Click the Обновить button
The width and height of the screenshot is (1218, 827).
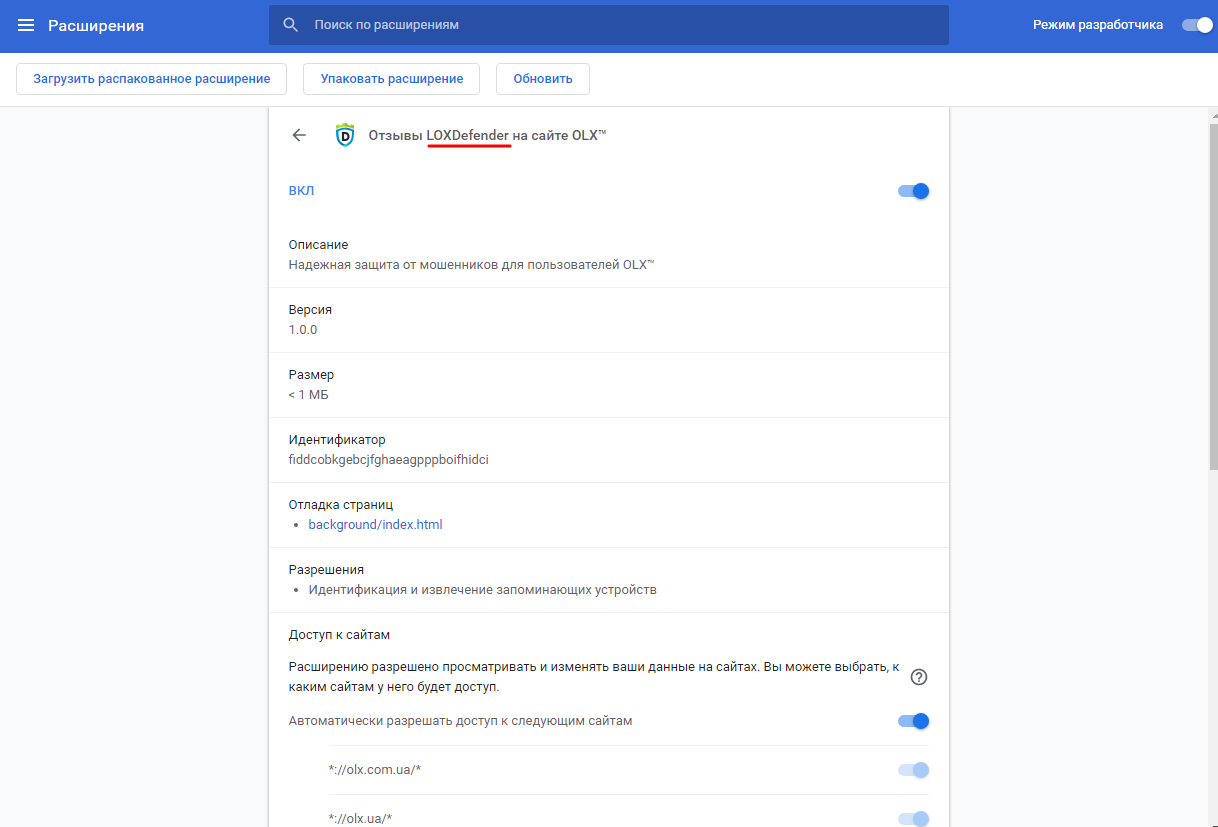tap(543, 79)
